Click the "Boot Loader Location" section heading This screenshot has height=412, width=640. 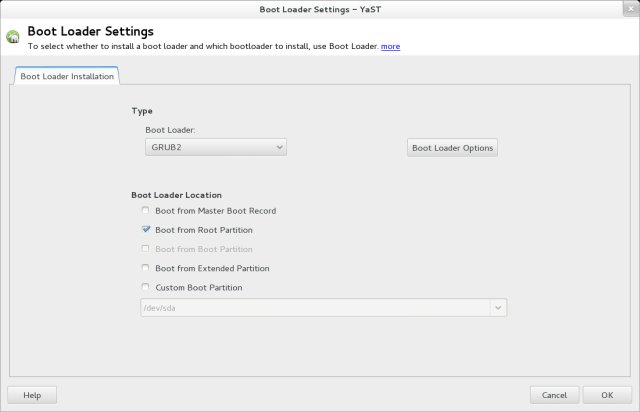[x=176, y=194]
